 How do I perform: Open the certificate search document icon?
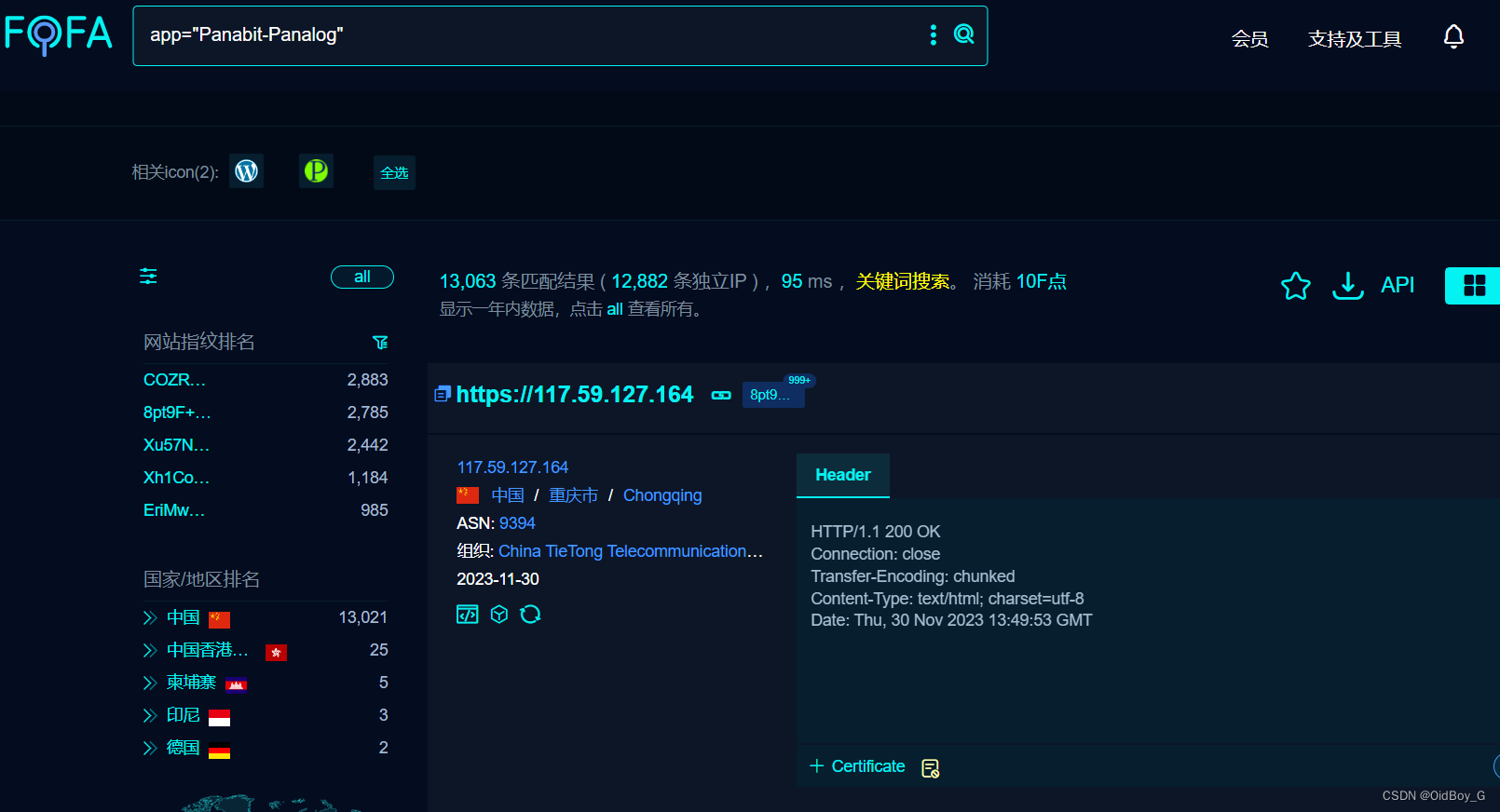pos(930,767)
